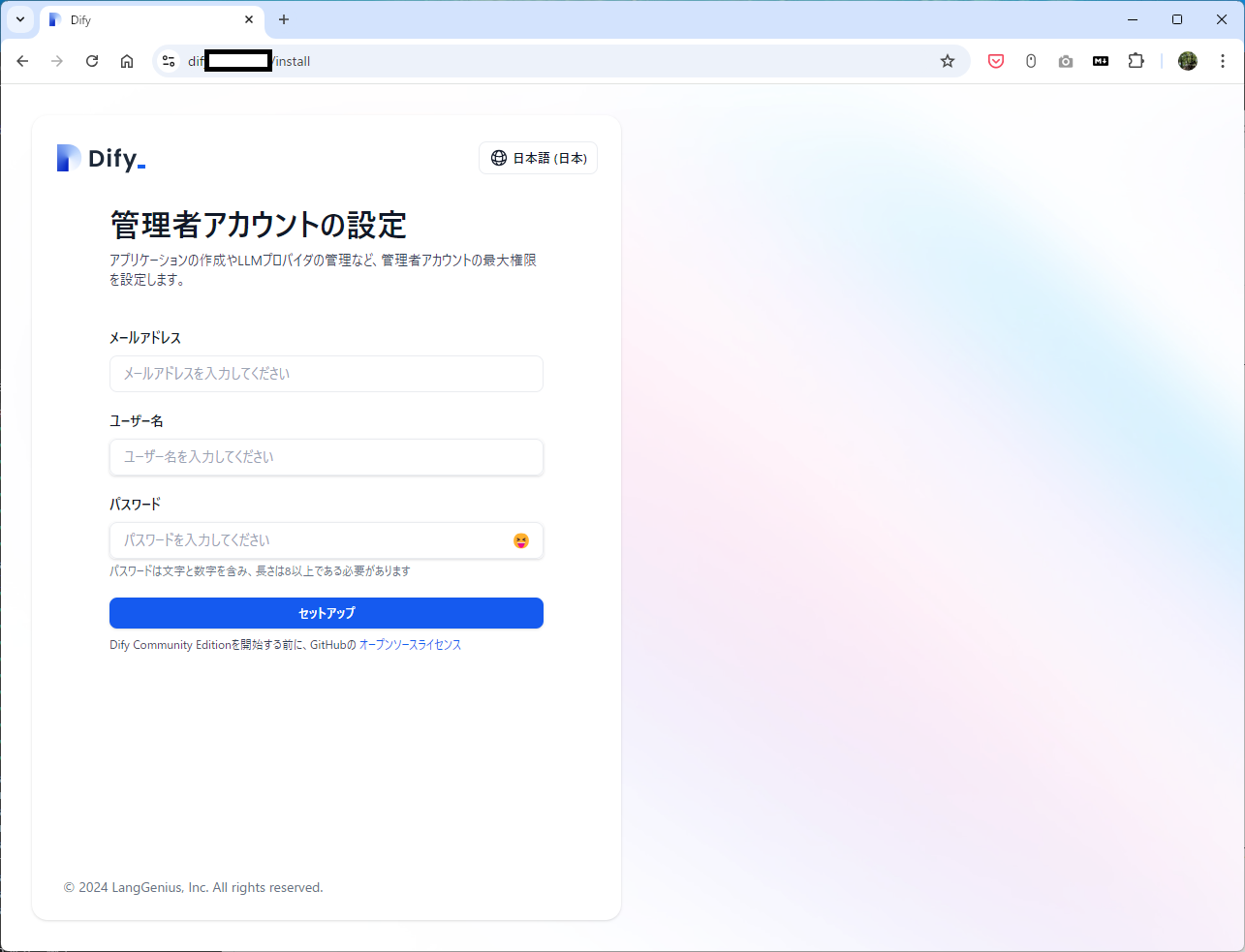The height and width of the screenshot is (952, 1245).
Task: Click the browser back arrow
Action: pos(22,61)
